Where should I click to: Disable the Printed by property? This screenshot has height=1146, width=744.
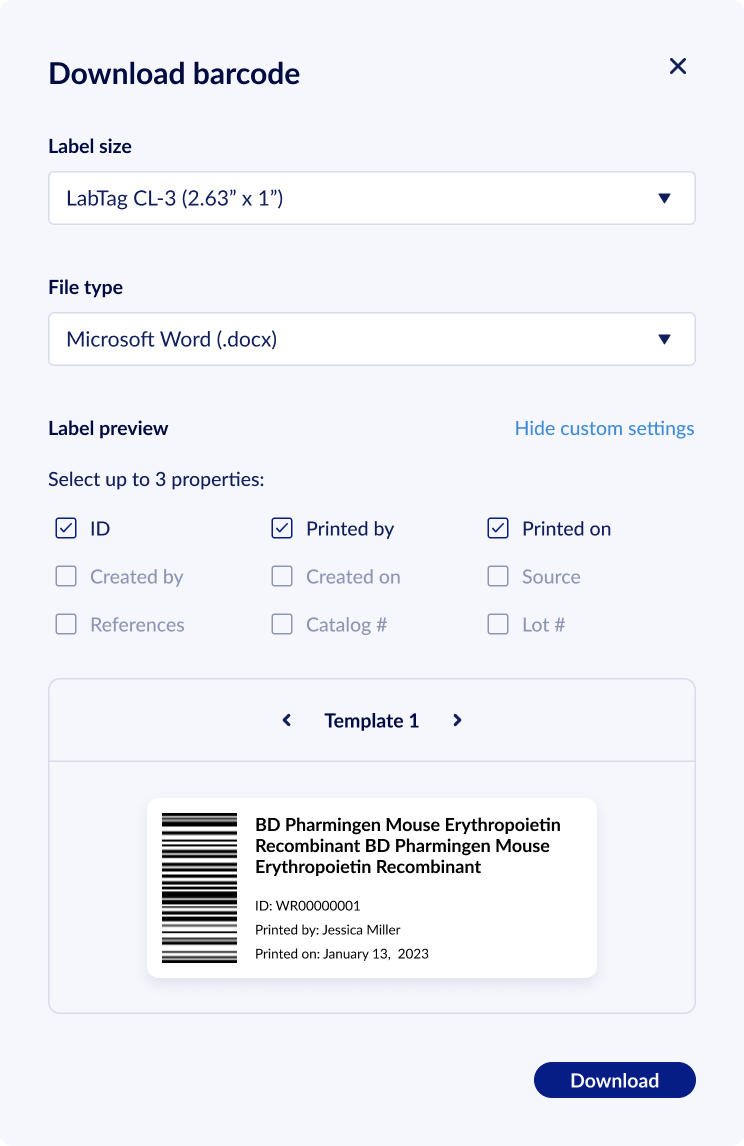282,528
